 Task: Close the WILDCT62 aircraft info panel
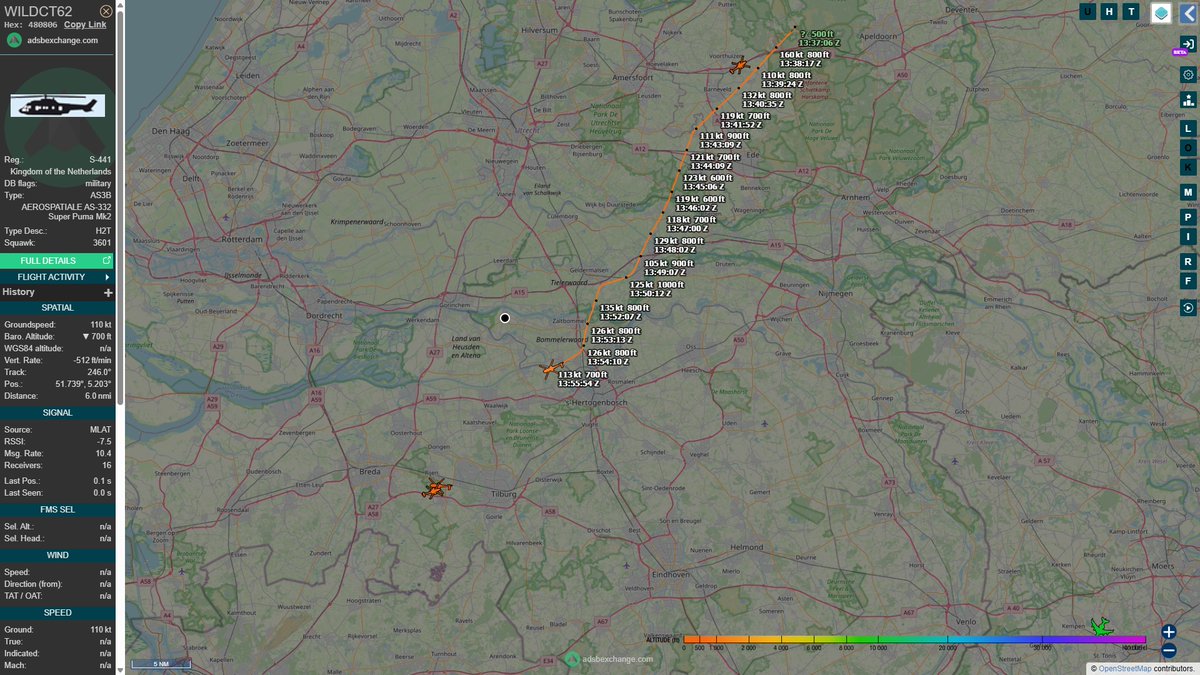tap(106, 11)
